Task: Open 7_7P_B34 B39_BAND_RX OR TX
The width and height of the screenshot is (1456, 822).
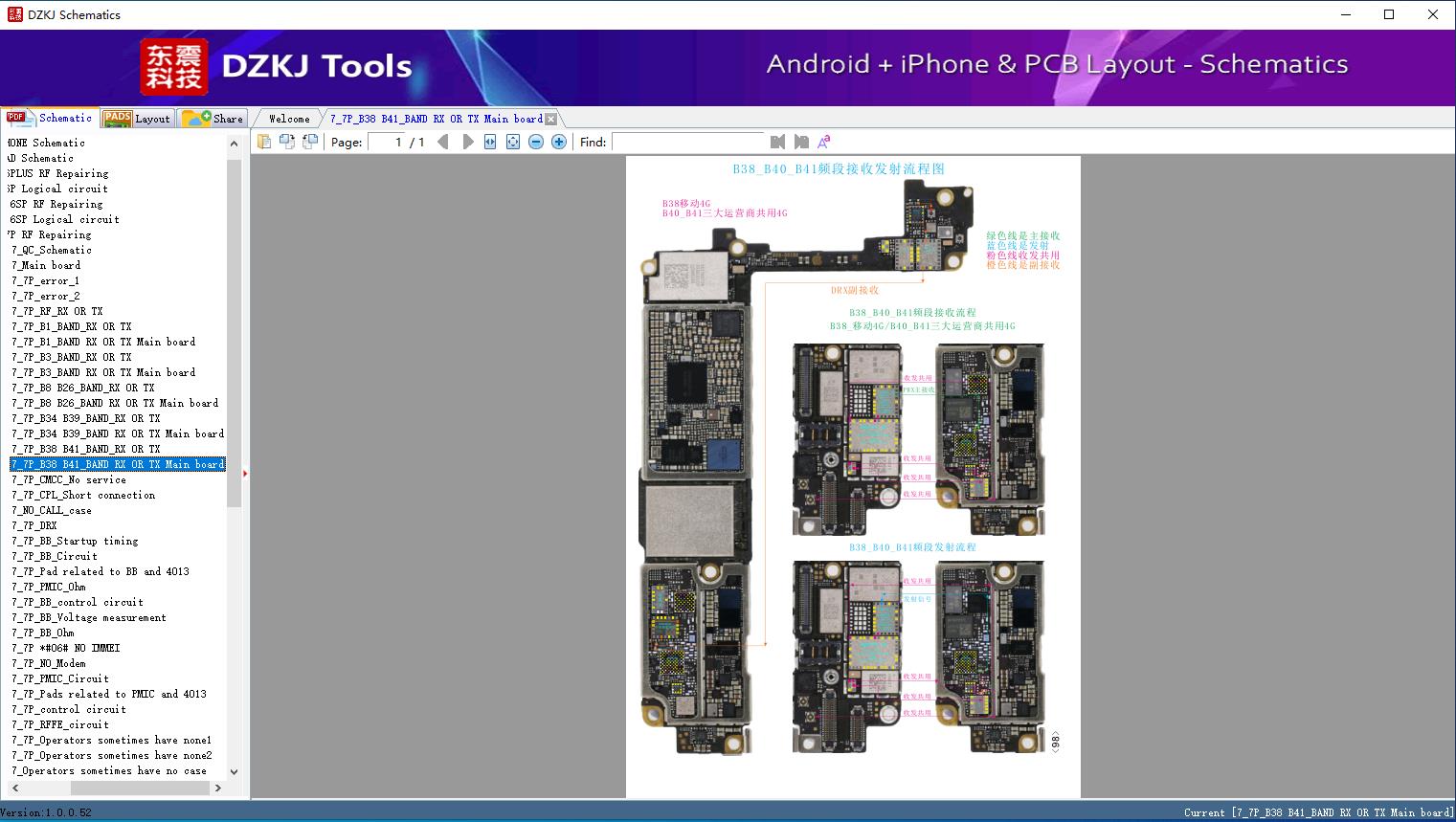Action: coord(86,418)
